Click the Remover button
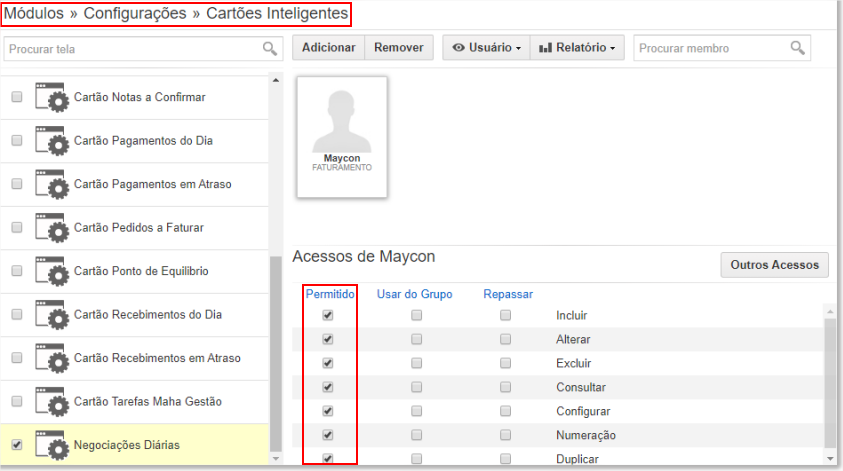Screen dimensions: 843x471 (x=399, y=48)
